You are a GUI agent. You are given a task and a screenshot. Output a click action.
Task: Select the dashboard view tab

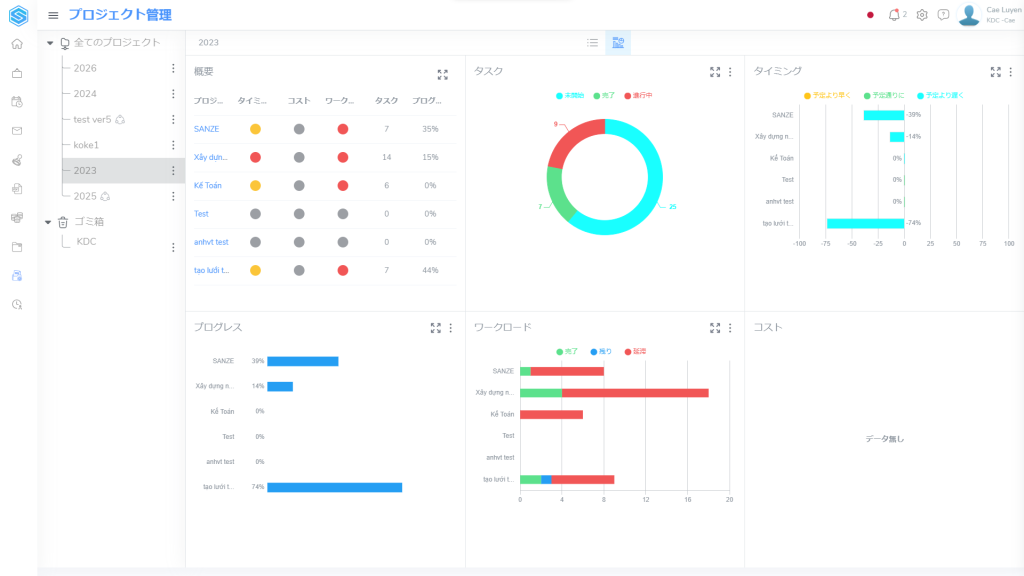tap(618, 43)
